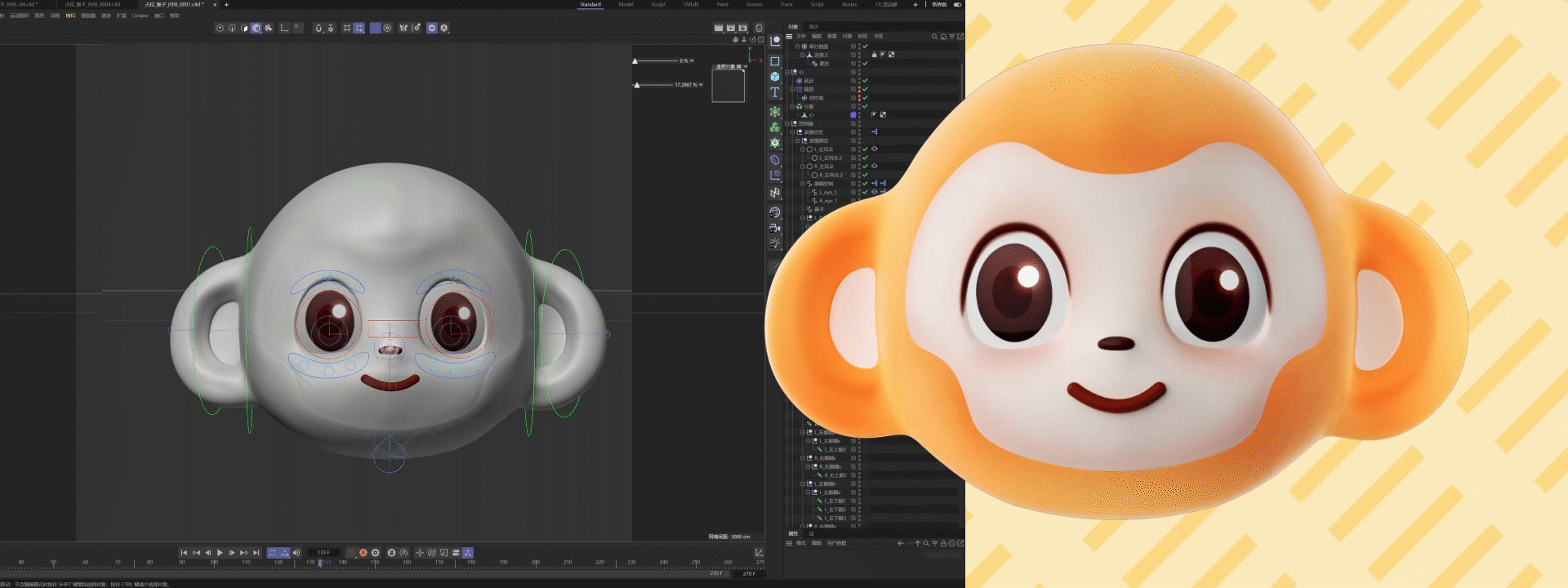Image resolution: width=1568 pixels, height=588 pixels.
Task: Collapse the 细分曲面 object tree node
Action: (797, 47)
